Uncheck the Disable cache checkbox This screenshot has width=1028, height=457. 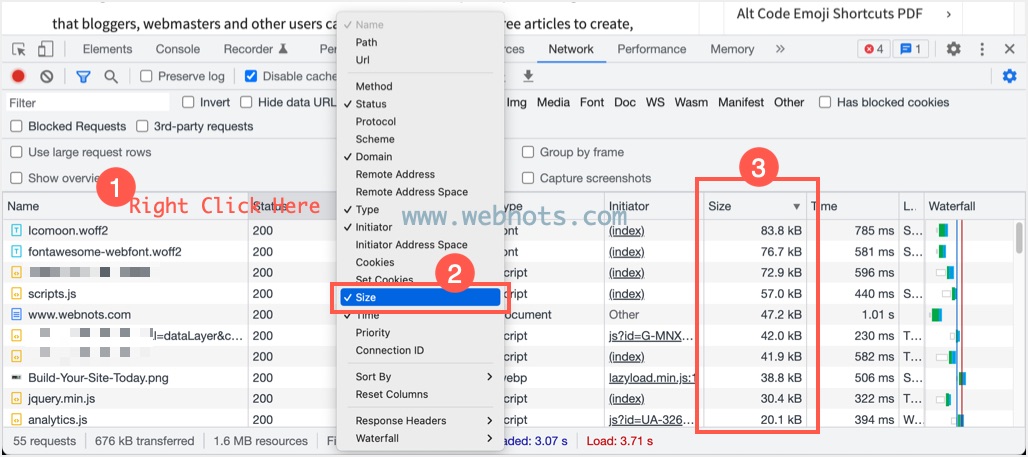click(x=250, y=77)
